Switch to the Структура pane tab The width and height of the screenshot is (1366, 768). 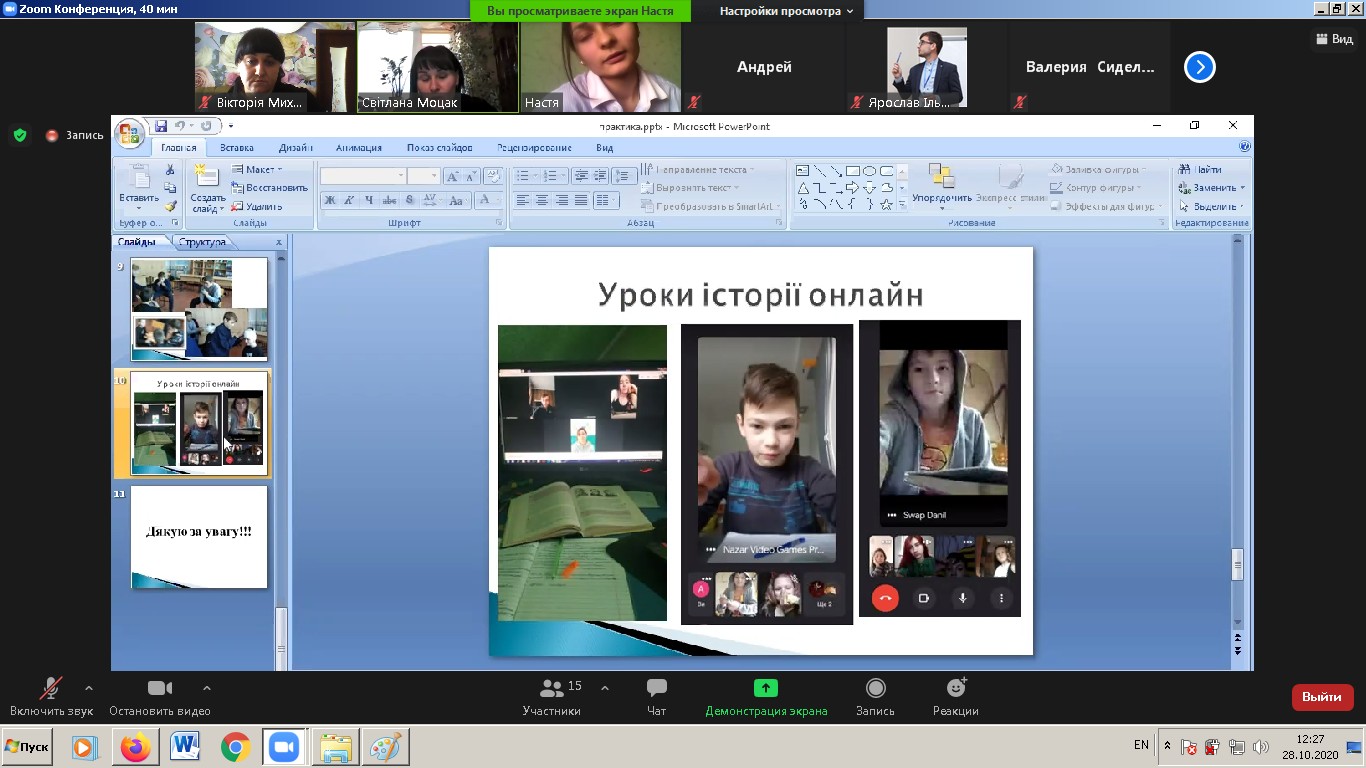[x=202, y=242]
